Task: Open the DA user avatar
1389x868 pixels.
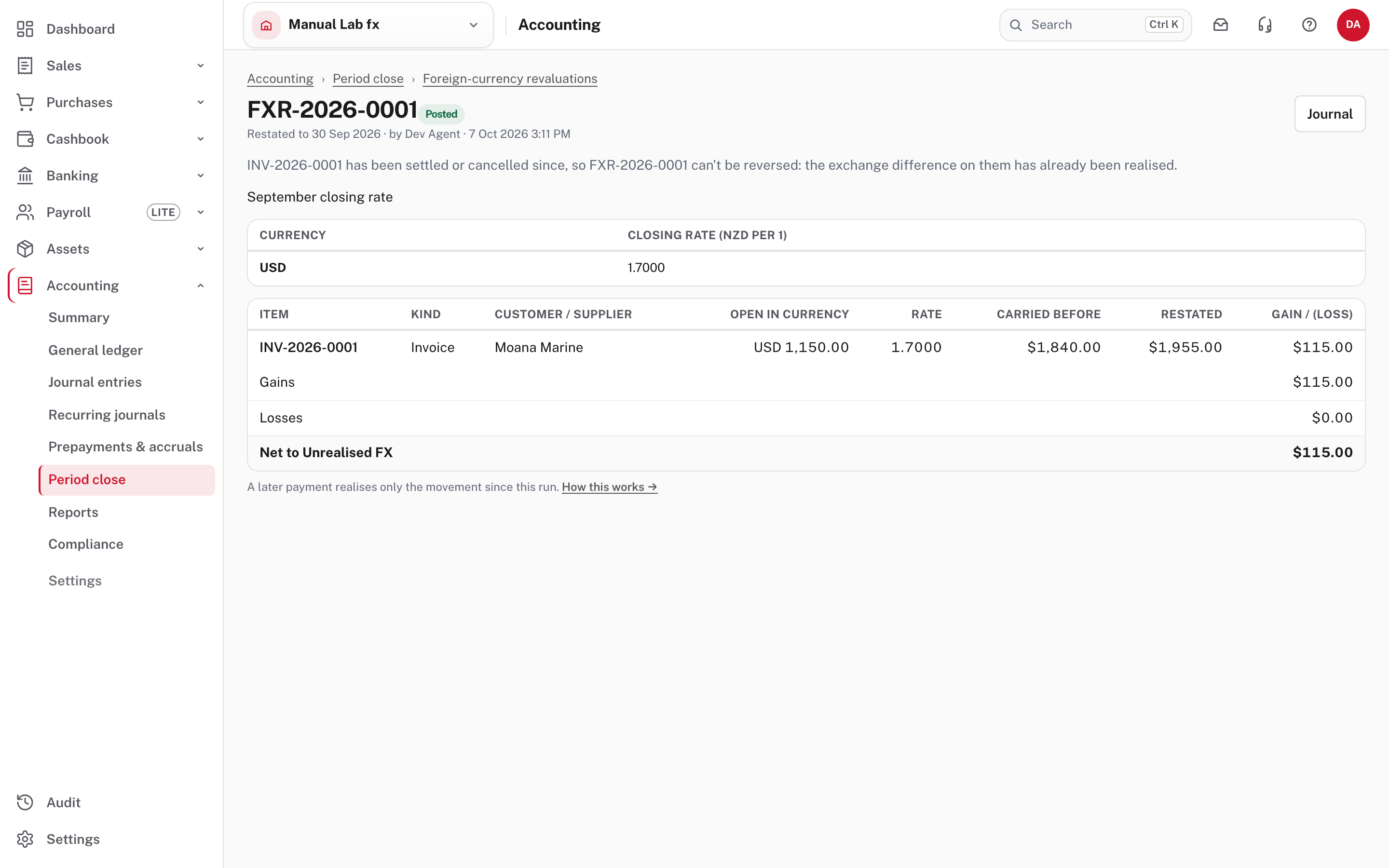Action: (1353, 25)
